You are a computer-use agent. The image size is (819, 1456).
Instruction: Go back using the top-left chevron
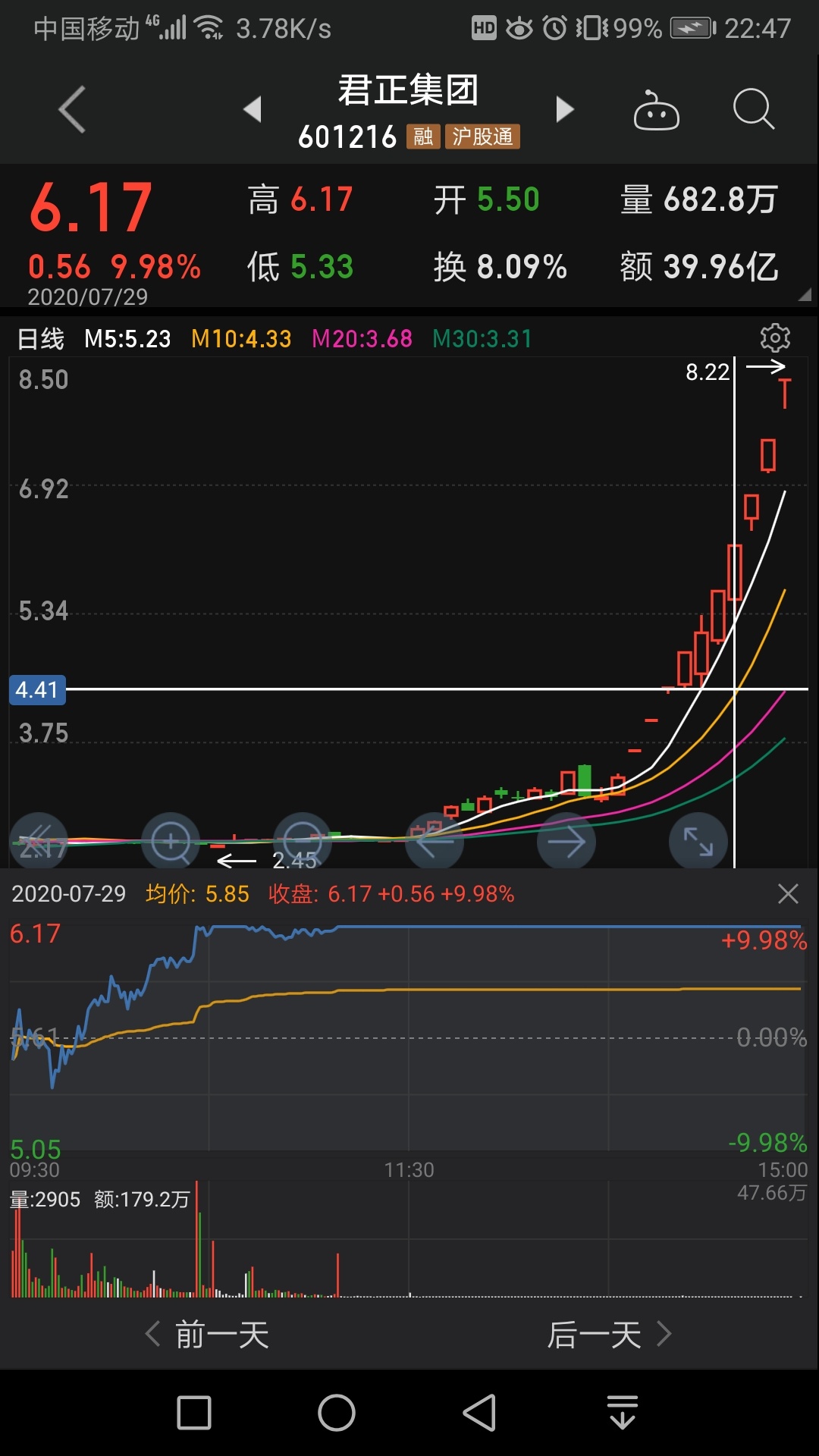point(72,110)
